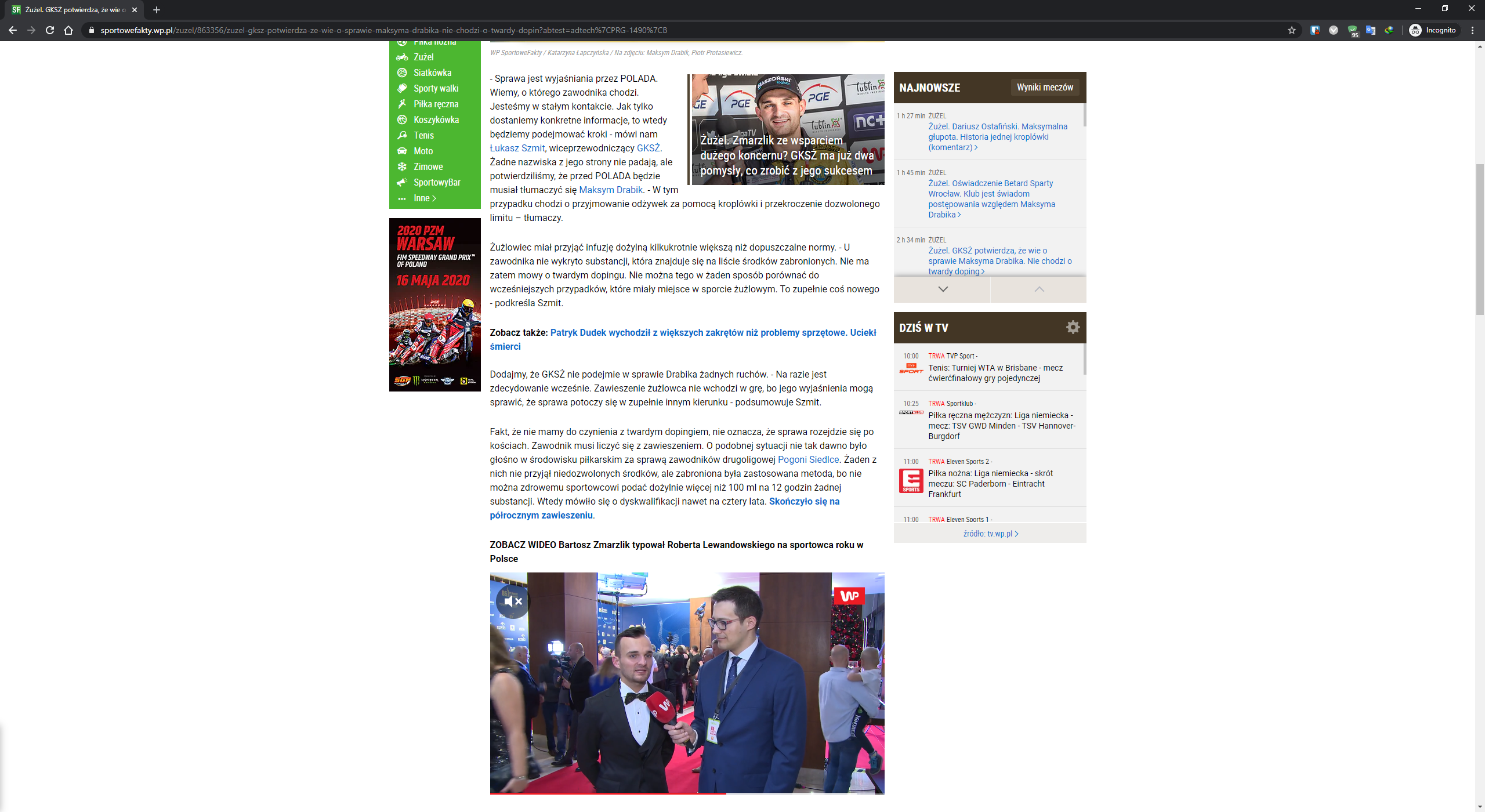Open Chrome's three-dot menu
The image size is (1485, 812).
click(x=1472, y=30)
